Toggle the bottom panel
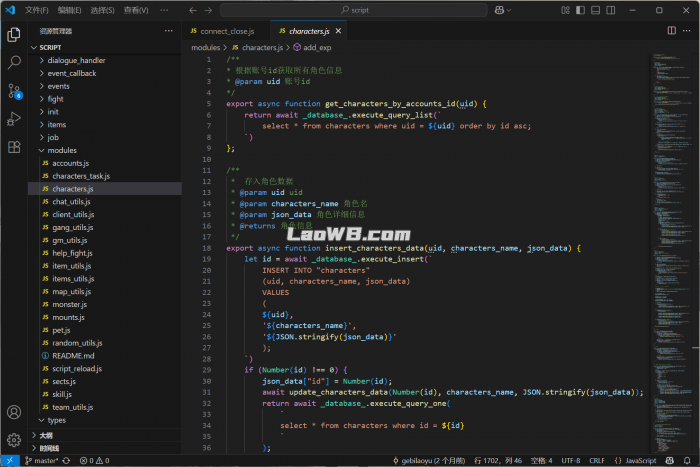Screen dimensions: 700x467 click(x=596, y=10)
